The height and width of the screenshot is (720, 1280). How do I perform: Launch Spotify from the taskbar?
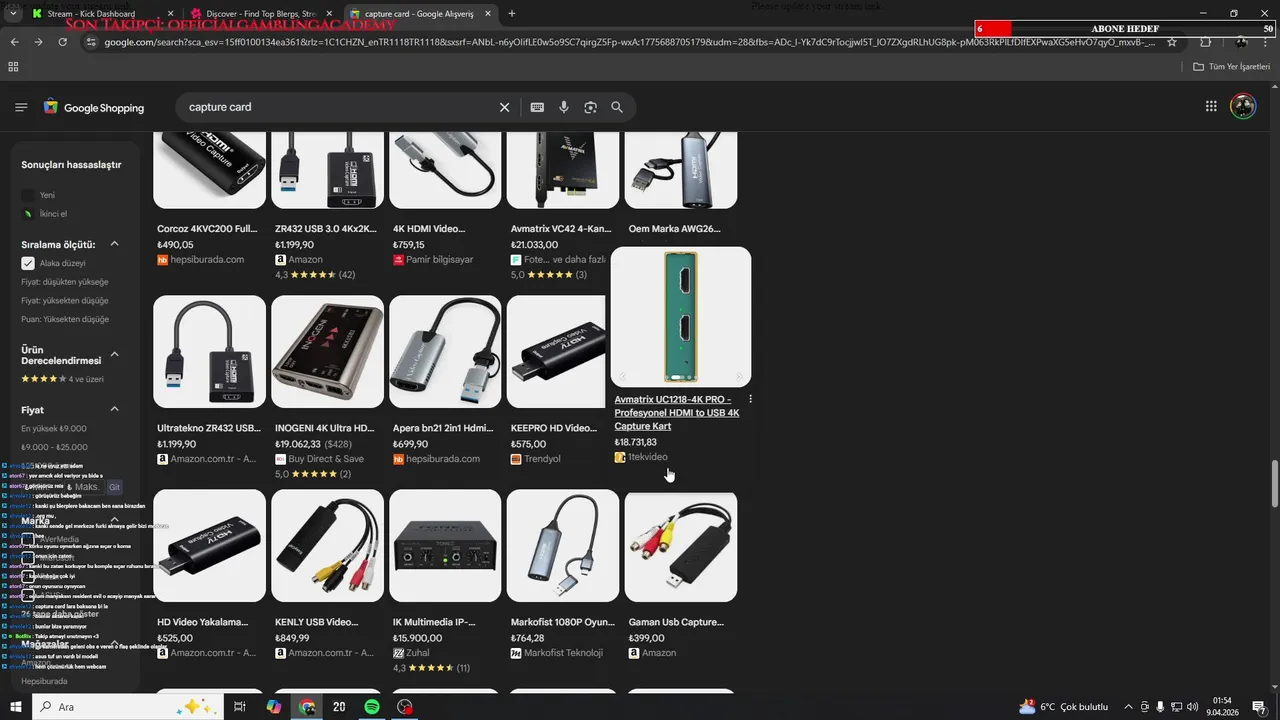(372, 706)
